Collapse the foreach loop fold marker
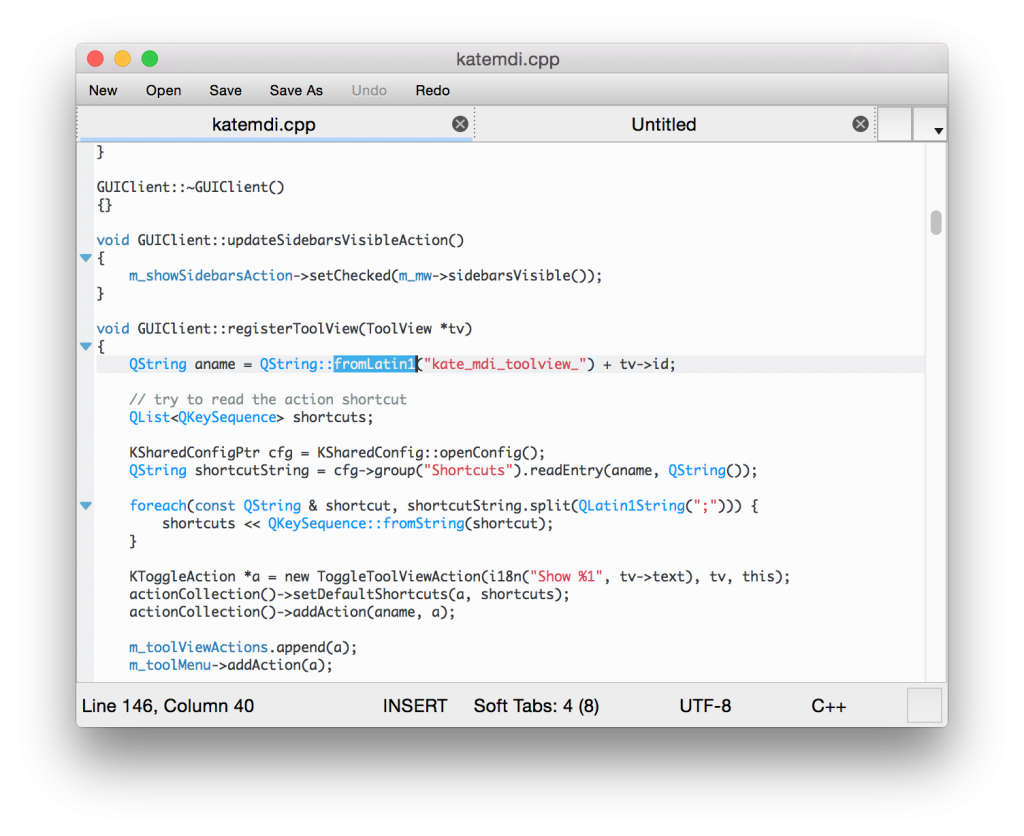This screenshot has height=836, width=1024. 86,506
